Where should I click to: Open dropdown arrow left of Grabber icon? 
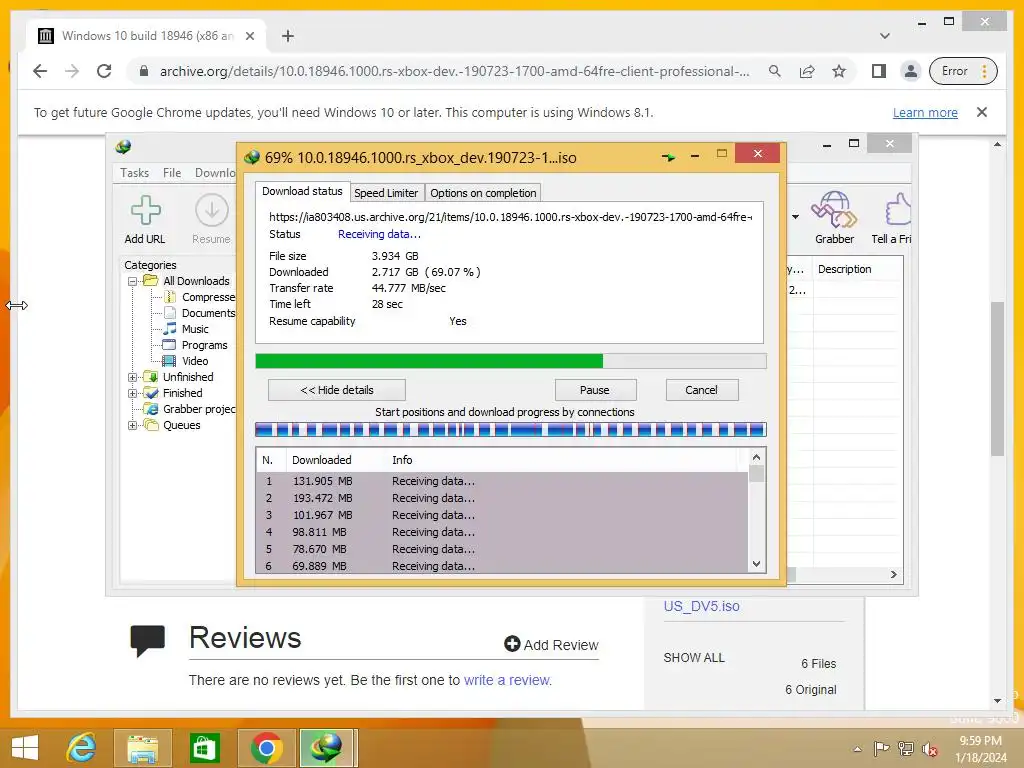coord(795,217)
